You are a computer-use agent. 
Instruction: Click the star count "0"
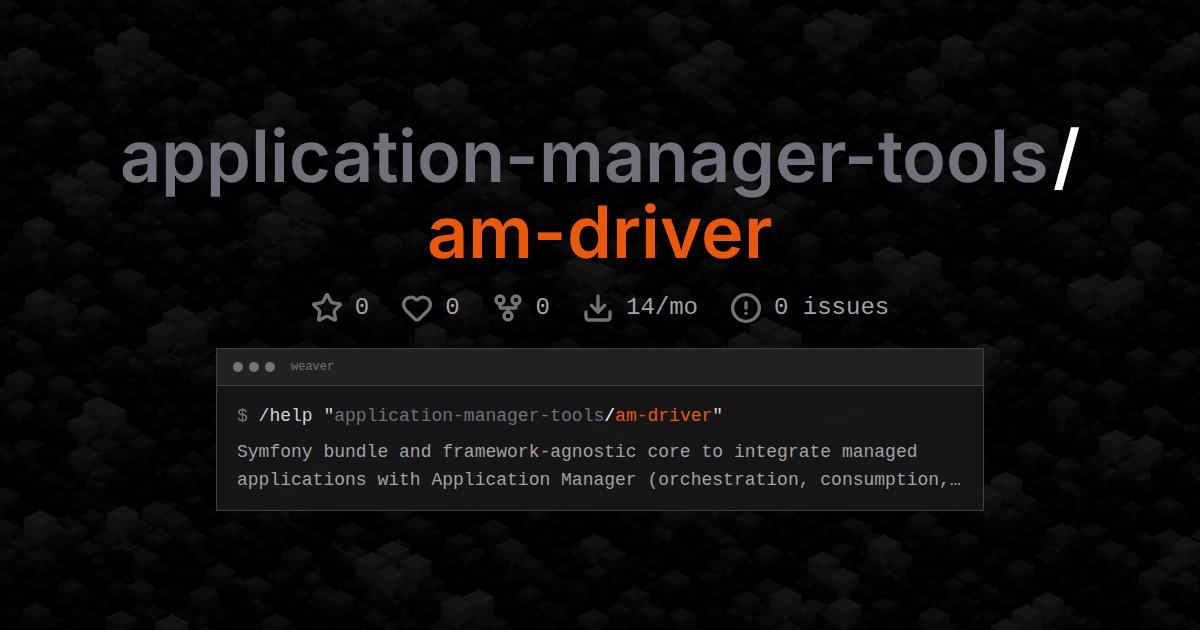point(362,307)
